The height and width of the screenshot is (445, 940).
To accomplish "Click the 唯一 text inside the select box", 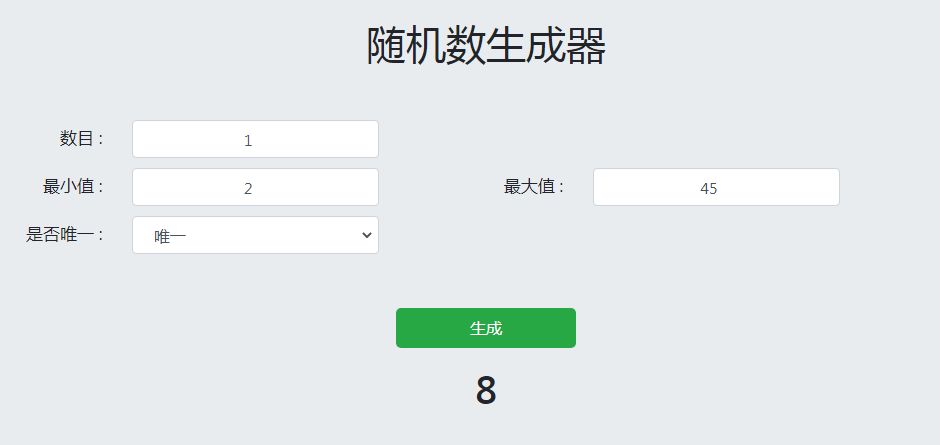I will point(171,236).
